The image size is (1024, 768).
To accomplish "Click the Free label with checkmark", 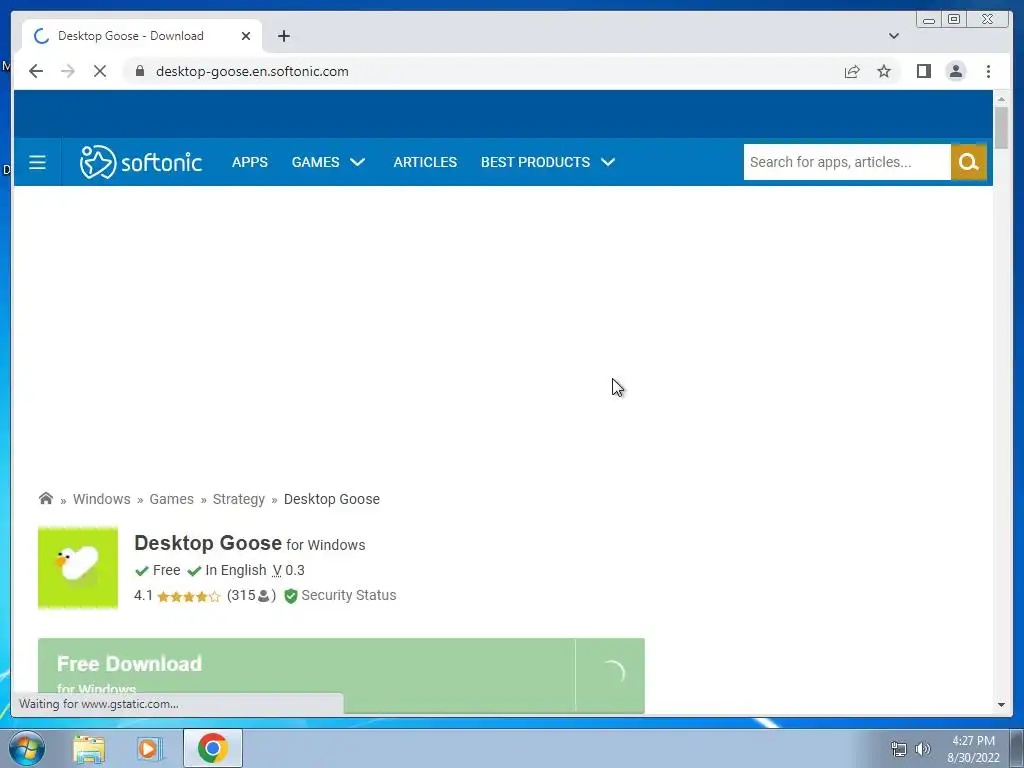I will 157,570.
